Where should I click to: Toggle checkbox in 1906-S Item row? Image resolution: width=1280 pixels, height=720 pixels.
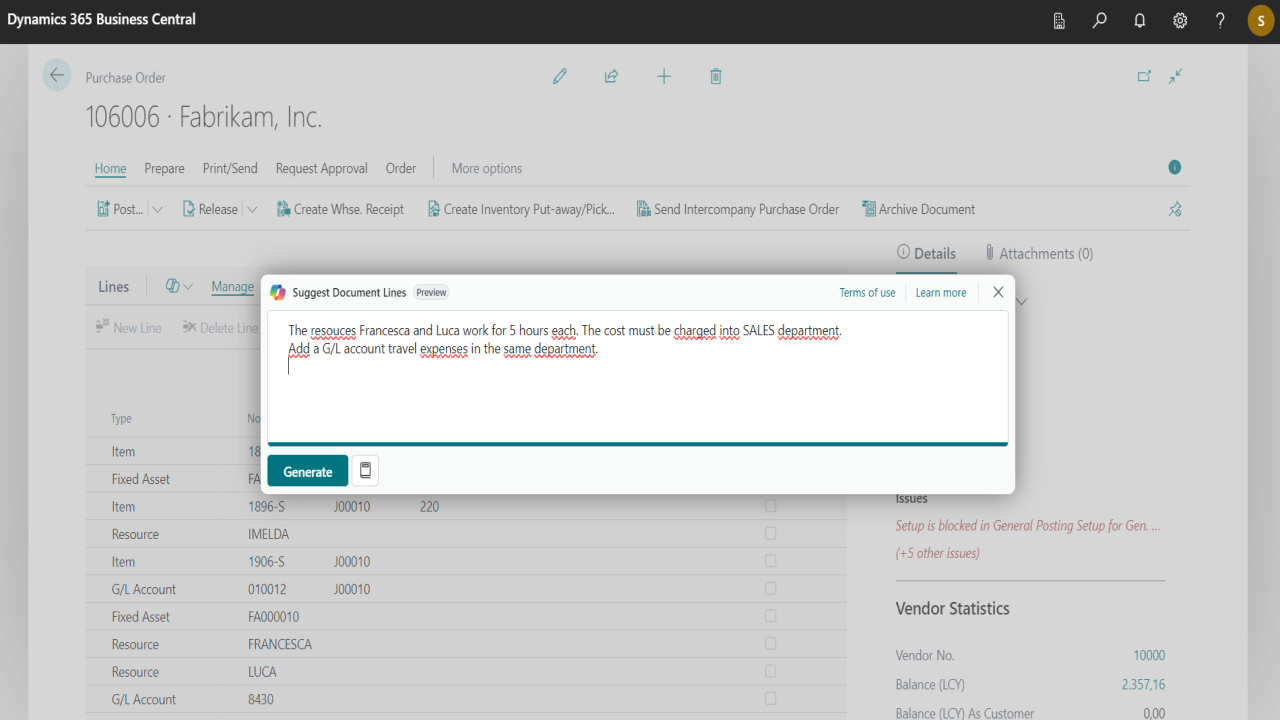coord(770,561)
